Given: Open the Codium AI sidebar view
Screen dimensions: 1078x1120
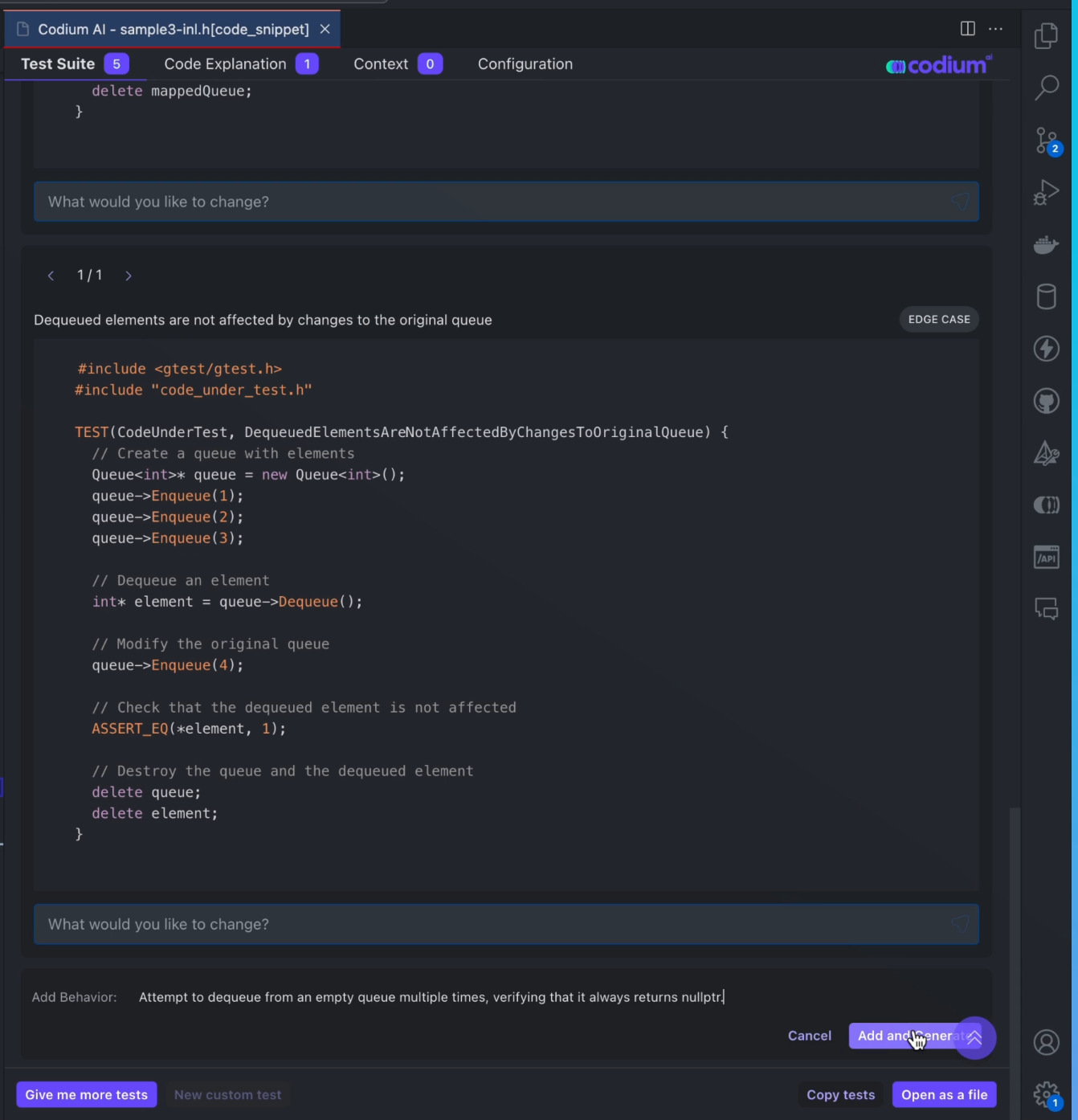Looking at the screenshot, I should coord(1046,505).
